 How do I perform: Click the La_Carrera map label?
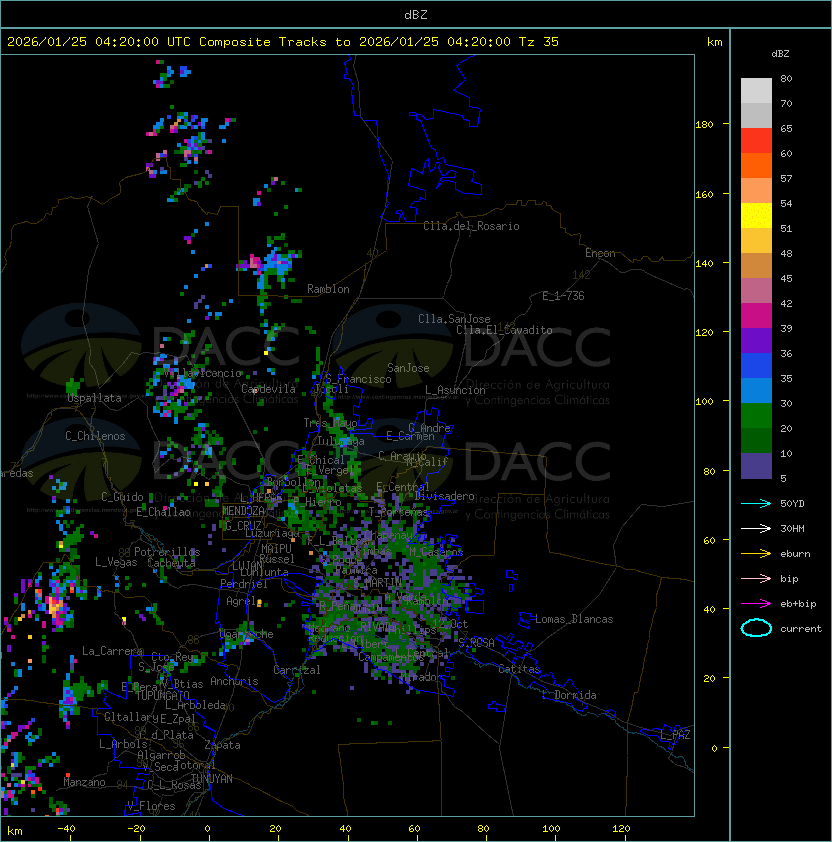(x=112, y=651)
